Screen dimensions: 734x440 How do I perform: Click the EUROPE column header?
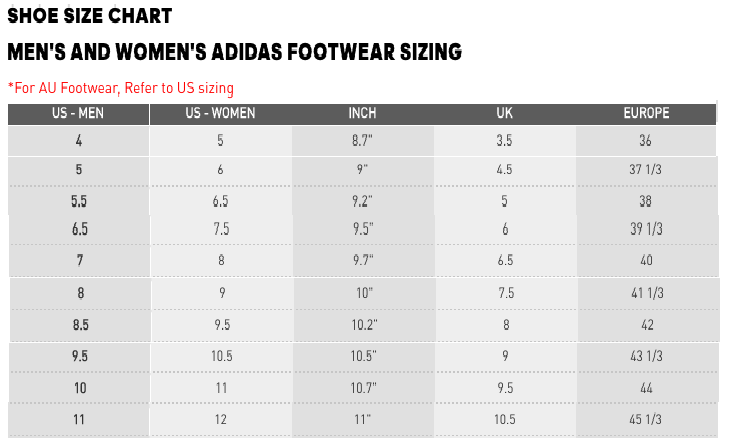click(x=646, y=113)
